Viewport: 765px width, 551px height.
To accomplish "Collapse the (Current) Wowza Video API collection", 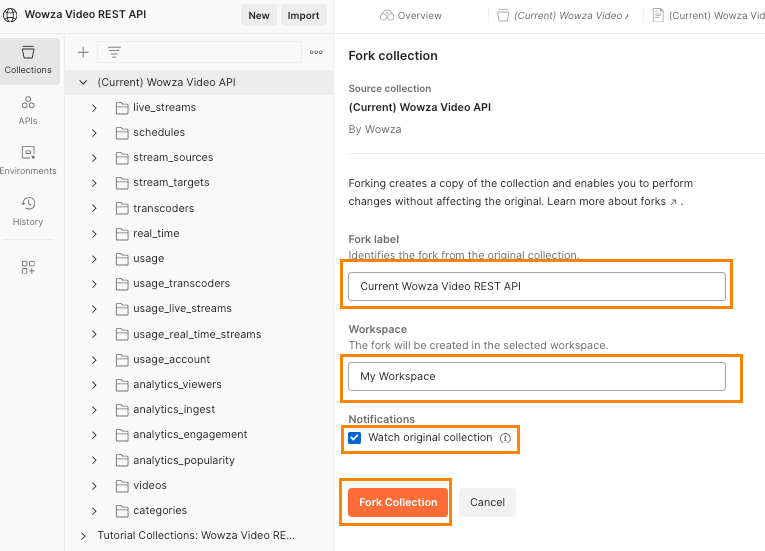I will (83, 82).
